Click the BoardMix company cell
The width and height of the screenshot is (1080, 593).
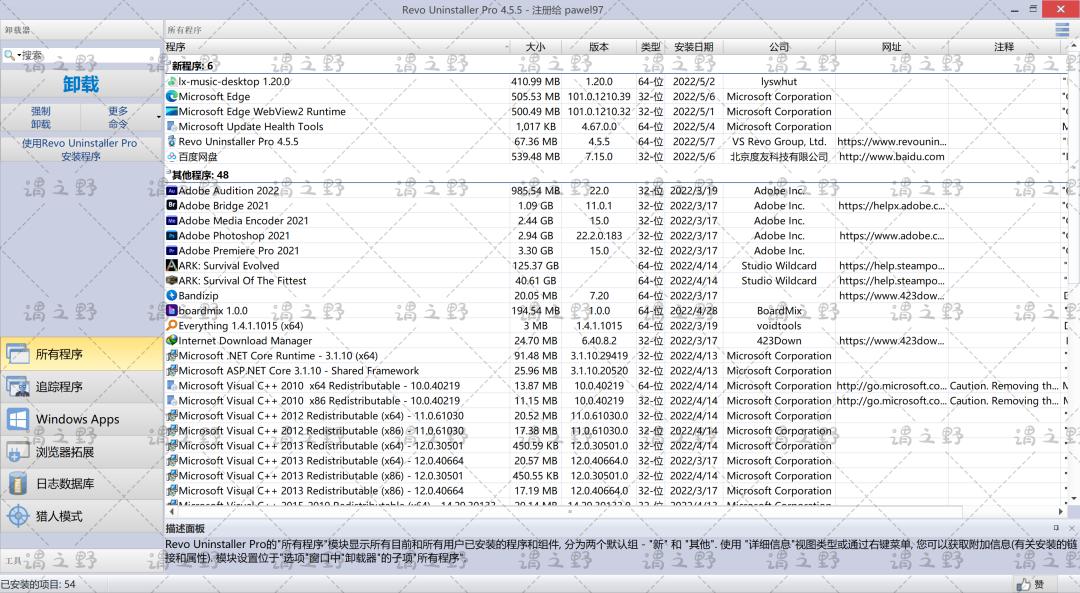click(x=779, y=311)
